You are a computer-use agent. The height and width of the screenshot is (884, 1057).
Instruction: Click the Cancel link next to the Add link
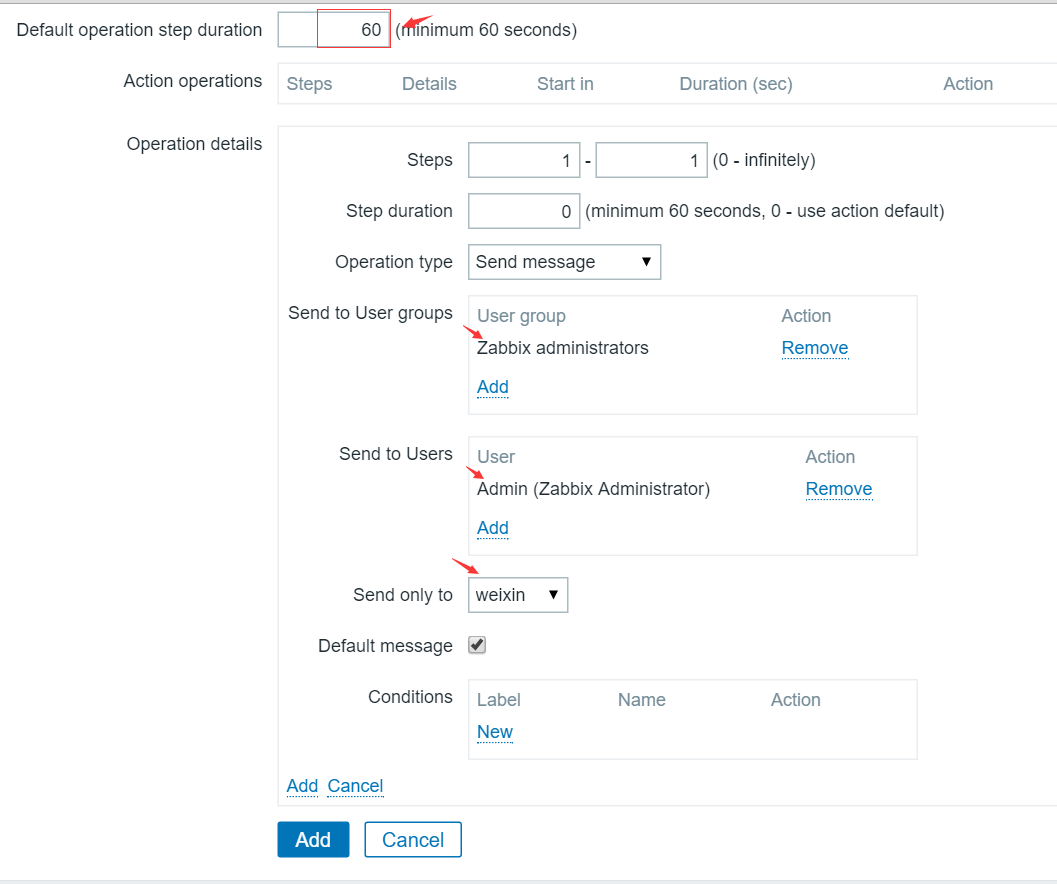(355, 786)
